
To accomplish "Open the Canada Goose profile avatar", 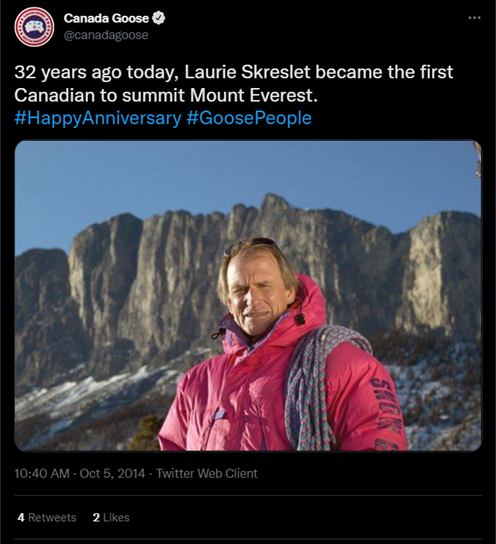I will coord(34,27).
